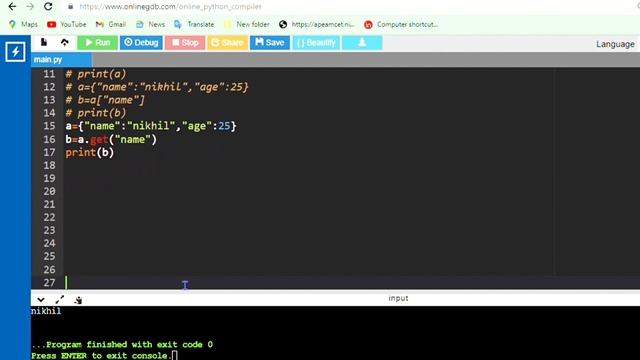This screenshot has width=640, height=360.
Task: Click the OnlineGDB lightning logo
Action: click(x=15, y=52)
